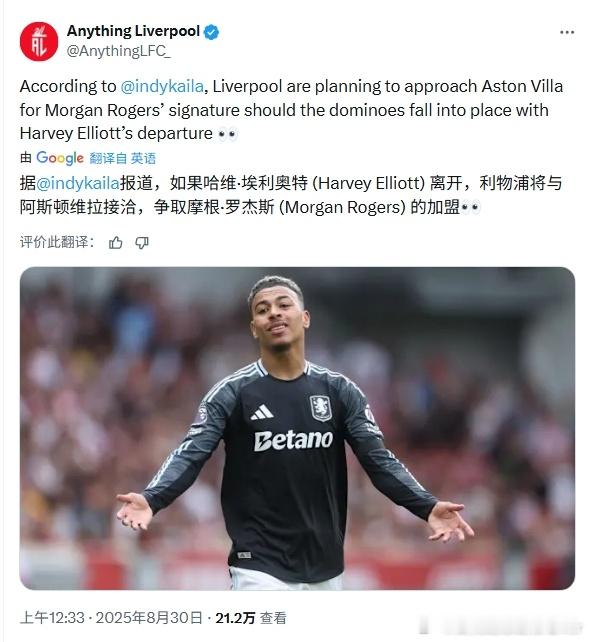This screenshot has height=642, width=589.
Task: Open @indykaila mention in English text
Action: [162, 86]
